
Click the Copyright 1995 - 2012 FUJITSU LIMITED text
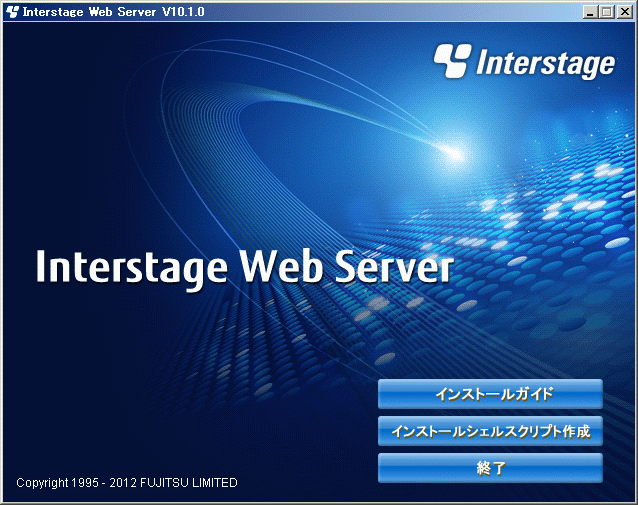pyautogui.click(x=127, y=483)
